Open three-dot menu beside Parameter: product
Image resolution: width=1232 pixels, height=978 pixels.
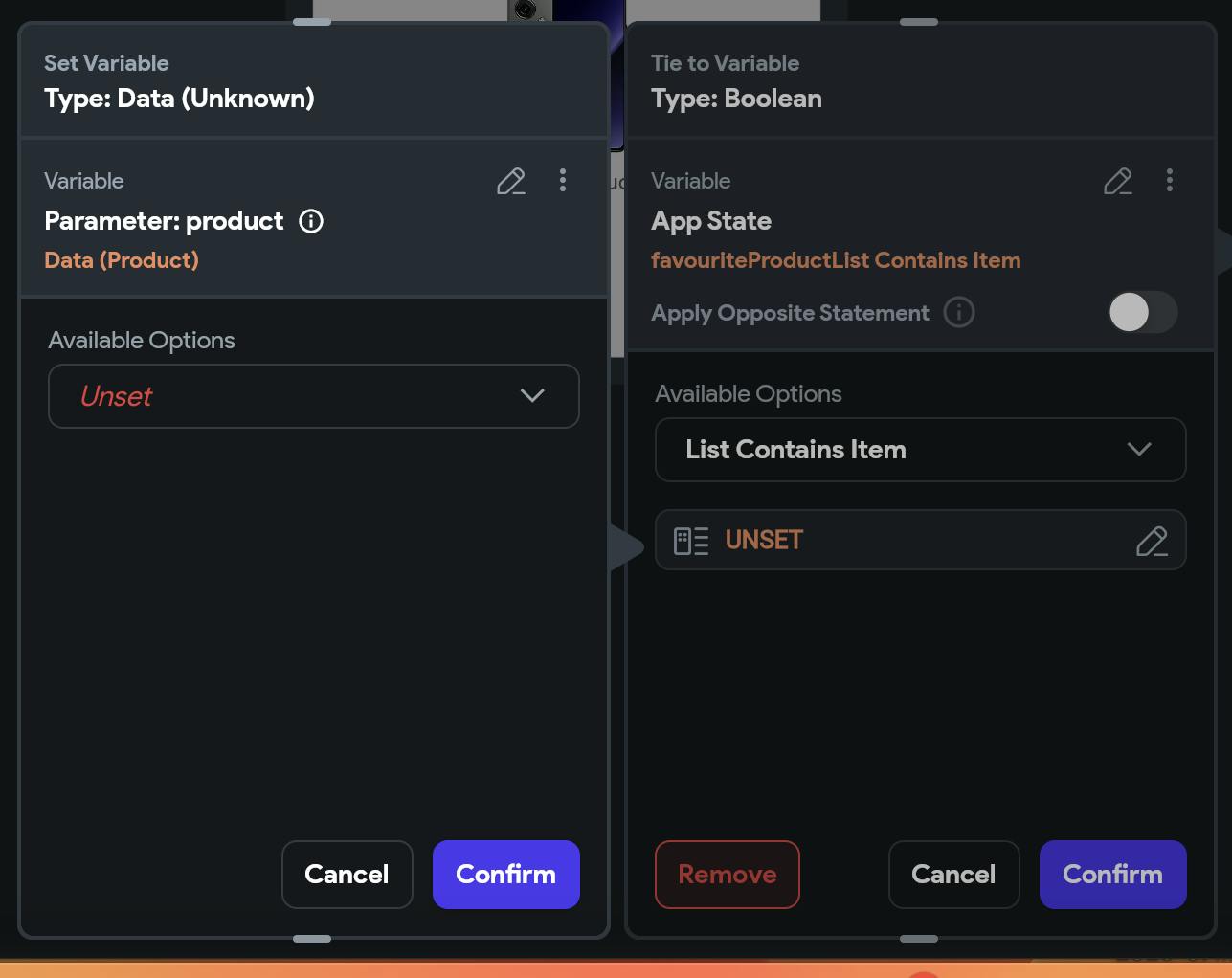coord(563,180)
